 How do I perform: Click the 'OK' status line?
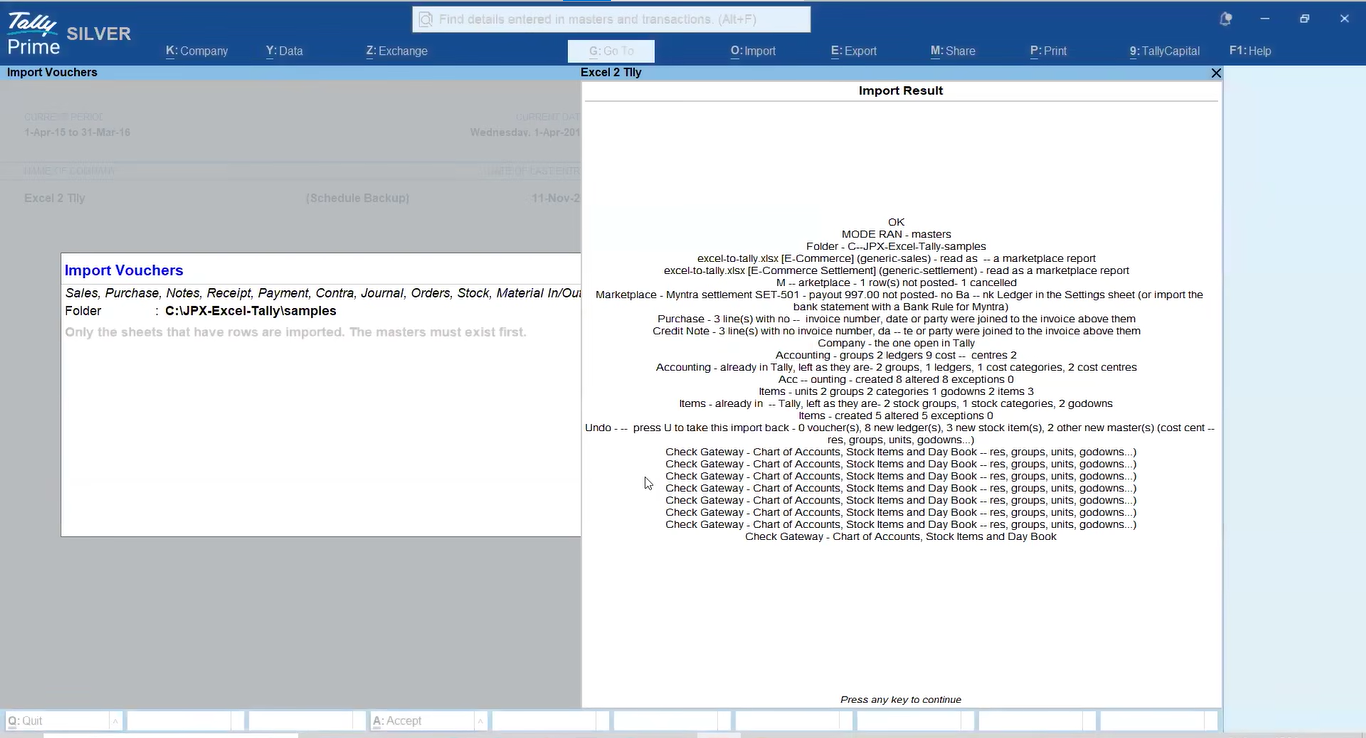[896, 222]
